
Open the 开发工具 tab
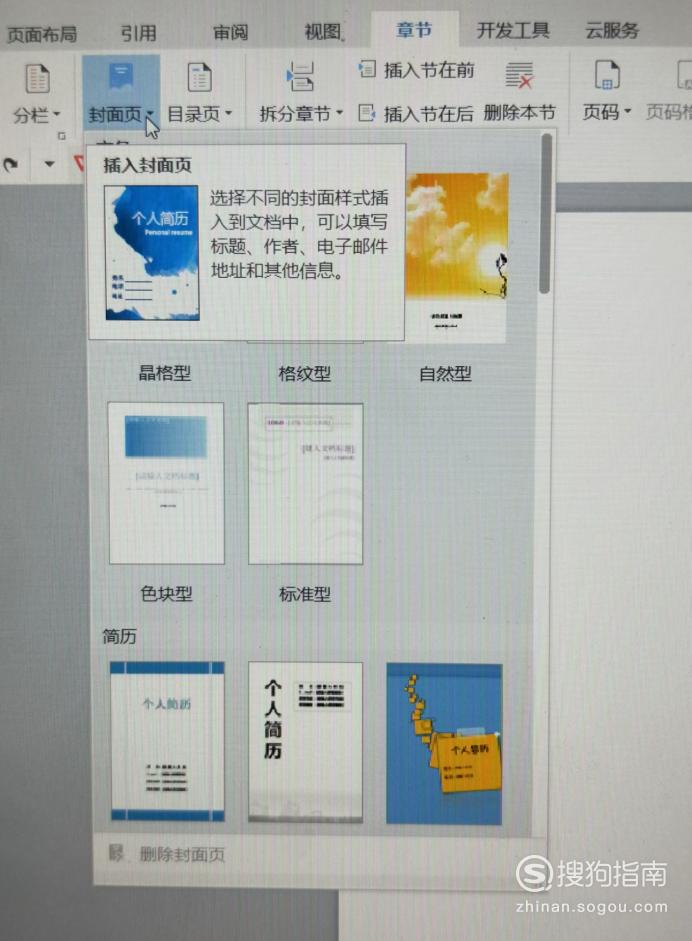pyautogui.click(x=513, y=29)
